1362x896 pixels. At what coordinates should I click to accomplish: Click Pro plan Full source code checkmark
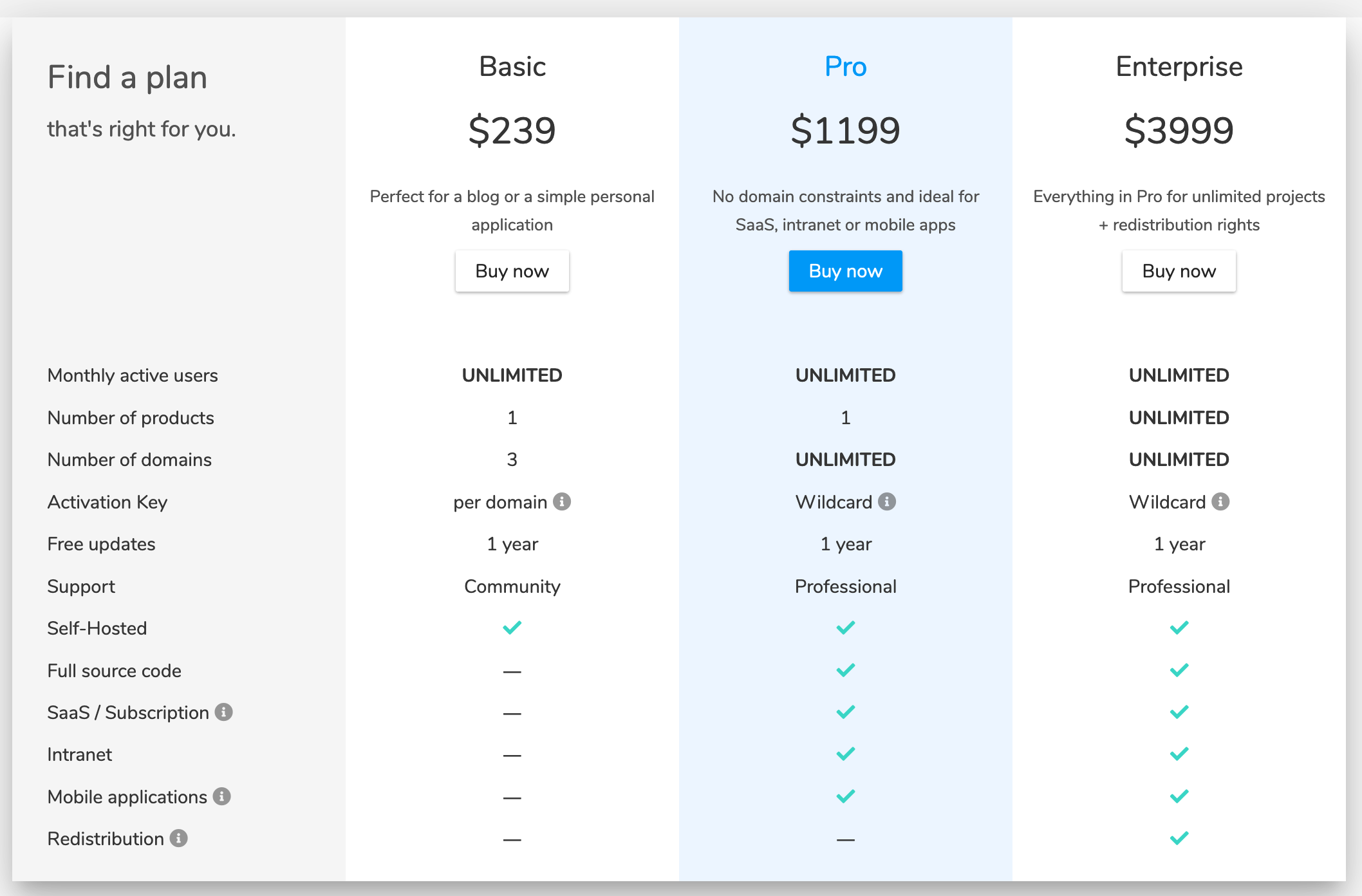(x=845, y=670)
